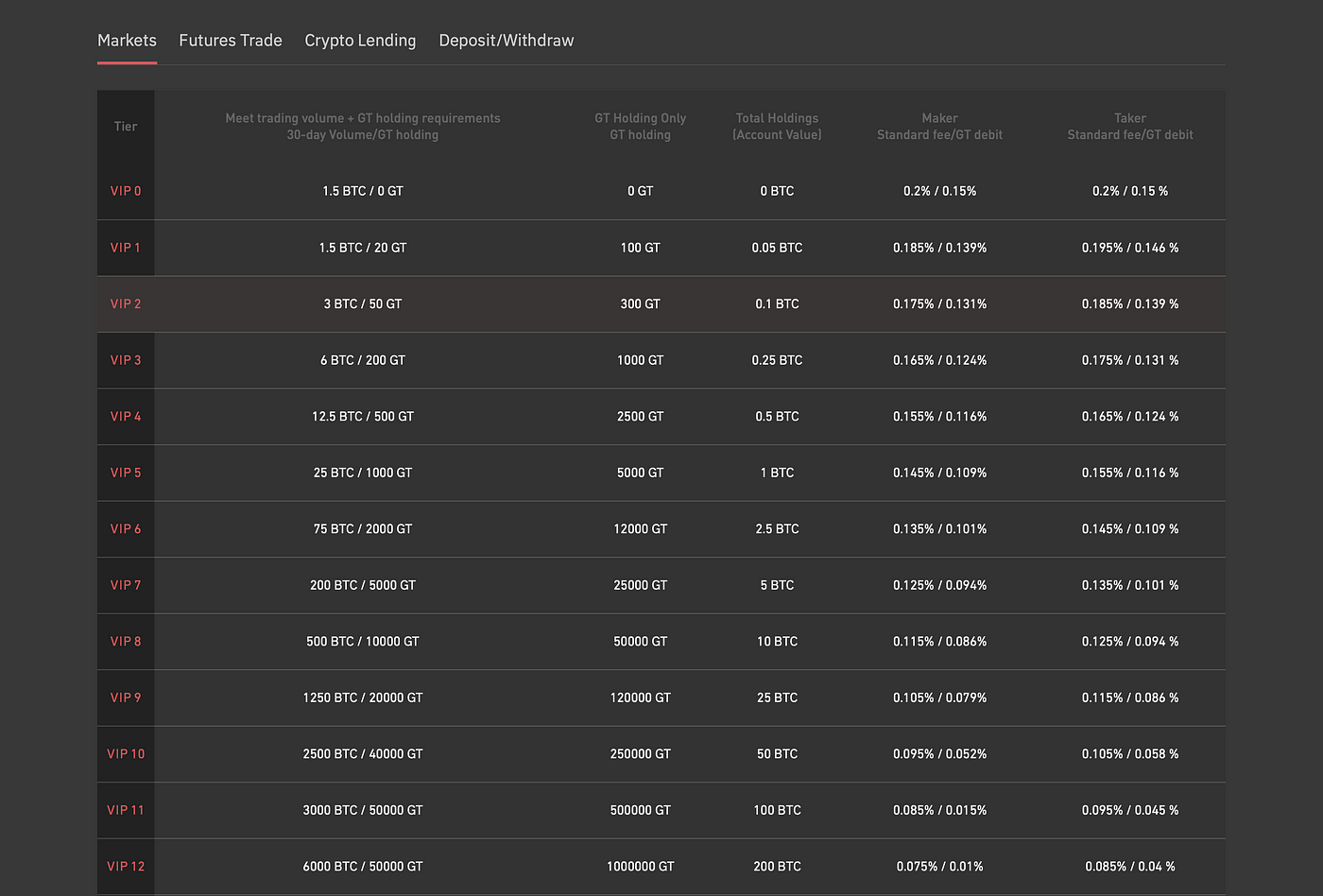Select the VIP 3 tier label
The width and height of the screenshot is (1323, 896).
(126, 360)
